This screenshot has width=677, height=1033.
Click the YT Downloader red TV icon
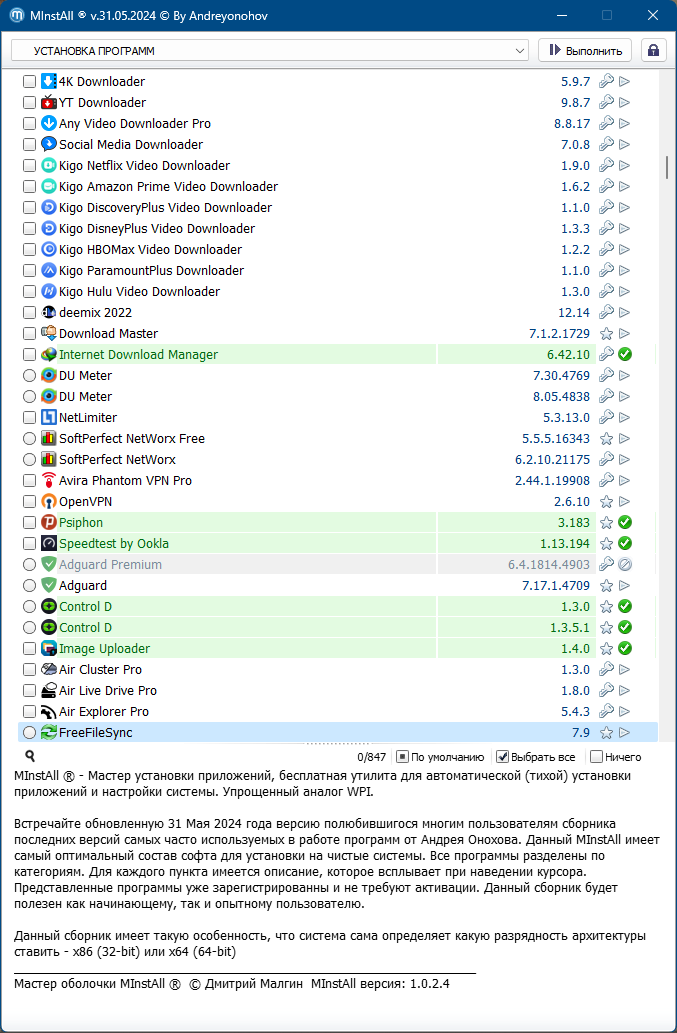49,103
